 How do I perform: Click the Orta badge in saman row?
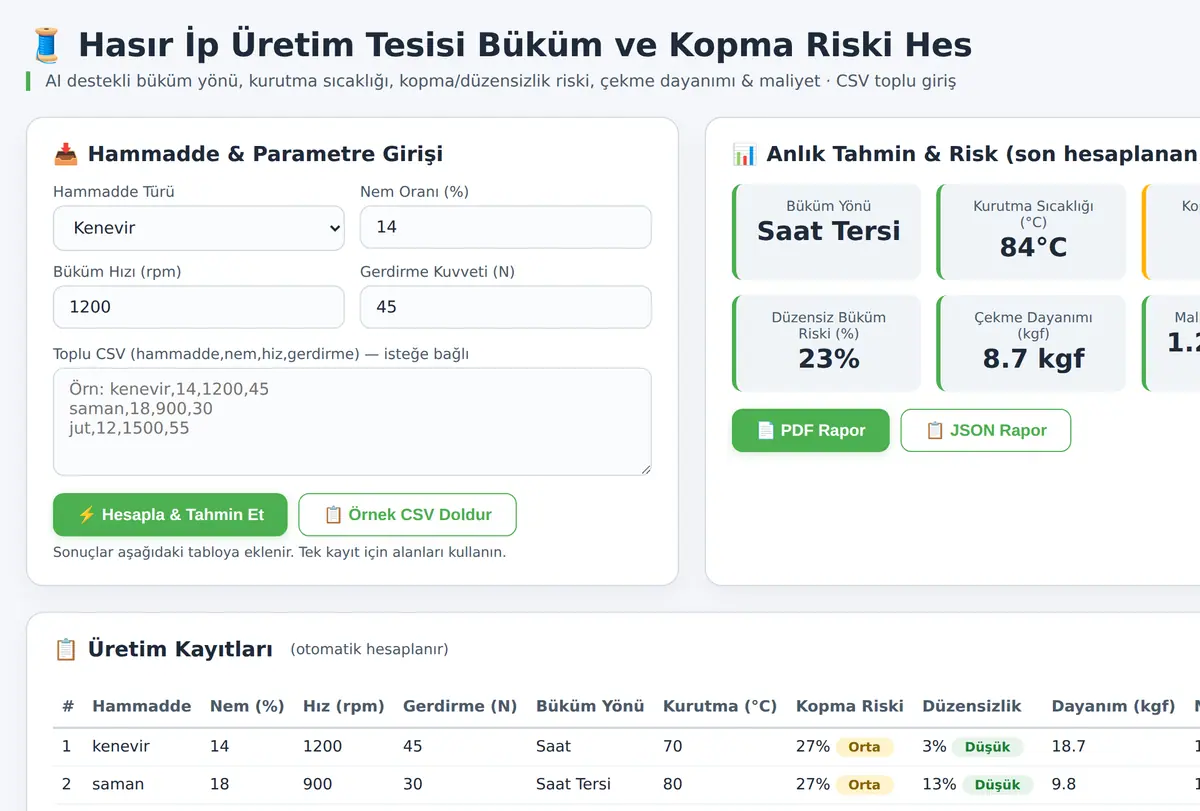[864, 785]
